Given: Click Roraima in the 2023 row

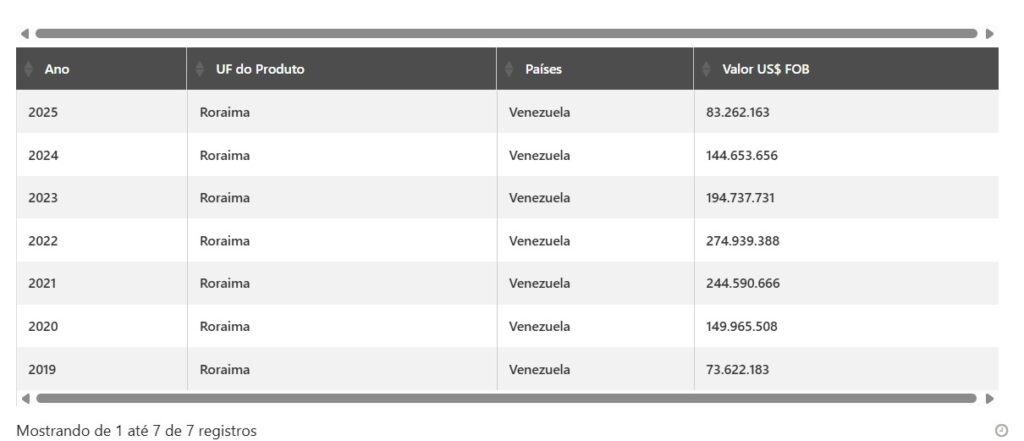Looking at the screenshot, I should pyautogui.click(x=225, y=198).
